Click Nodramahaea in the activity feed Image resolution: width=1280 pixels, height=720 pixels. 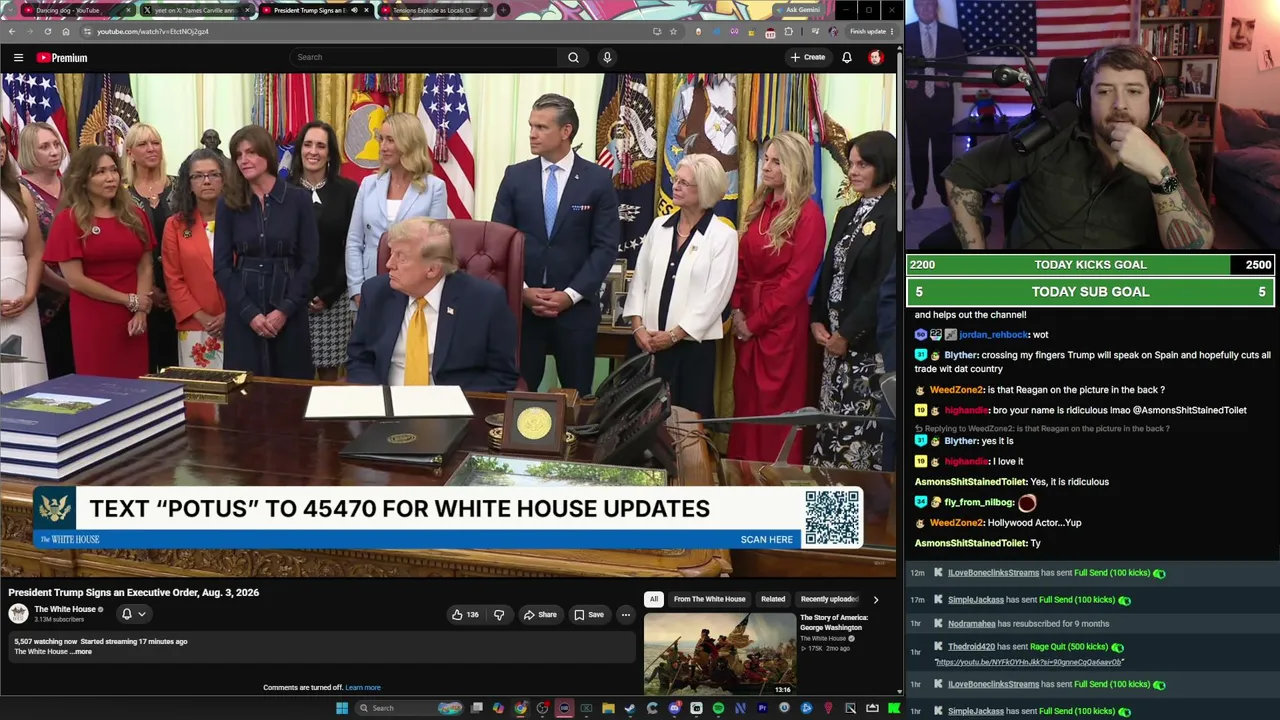[972, 624]
